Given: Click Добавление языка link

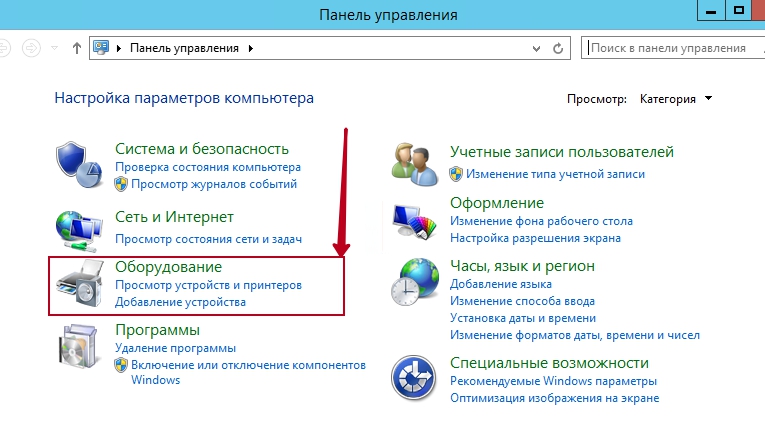Looking at the screenshot, I should pyautogui.click(x=501, y=284).
